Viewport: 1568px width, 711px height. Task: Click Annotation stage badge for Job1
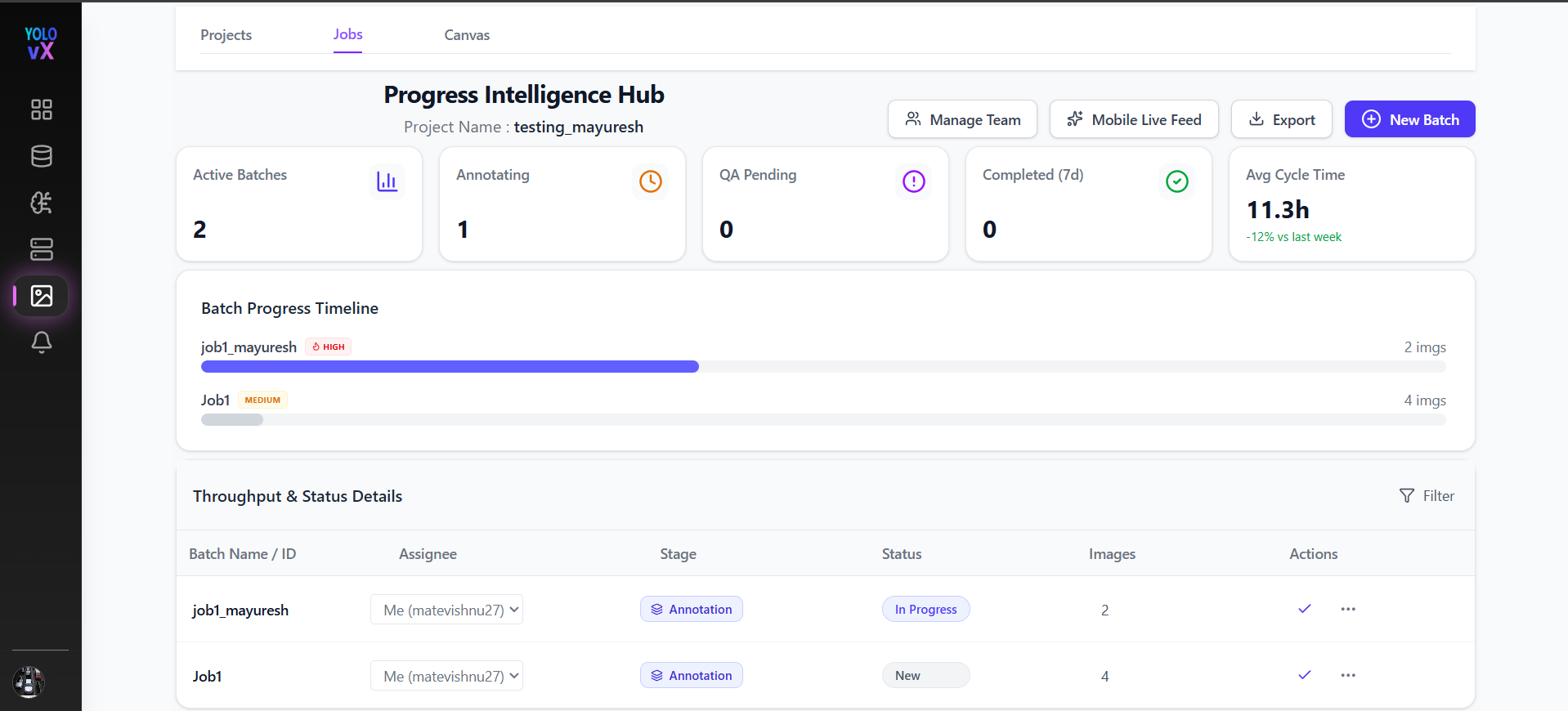[x=692, y=675]
